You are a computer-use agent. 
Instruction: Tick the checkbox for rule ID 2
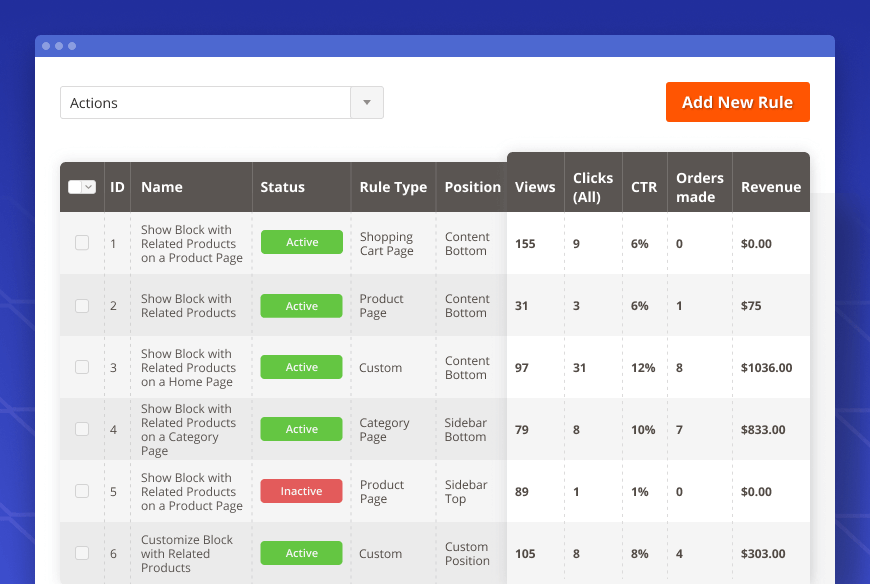(82, 306)
